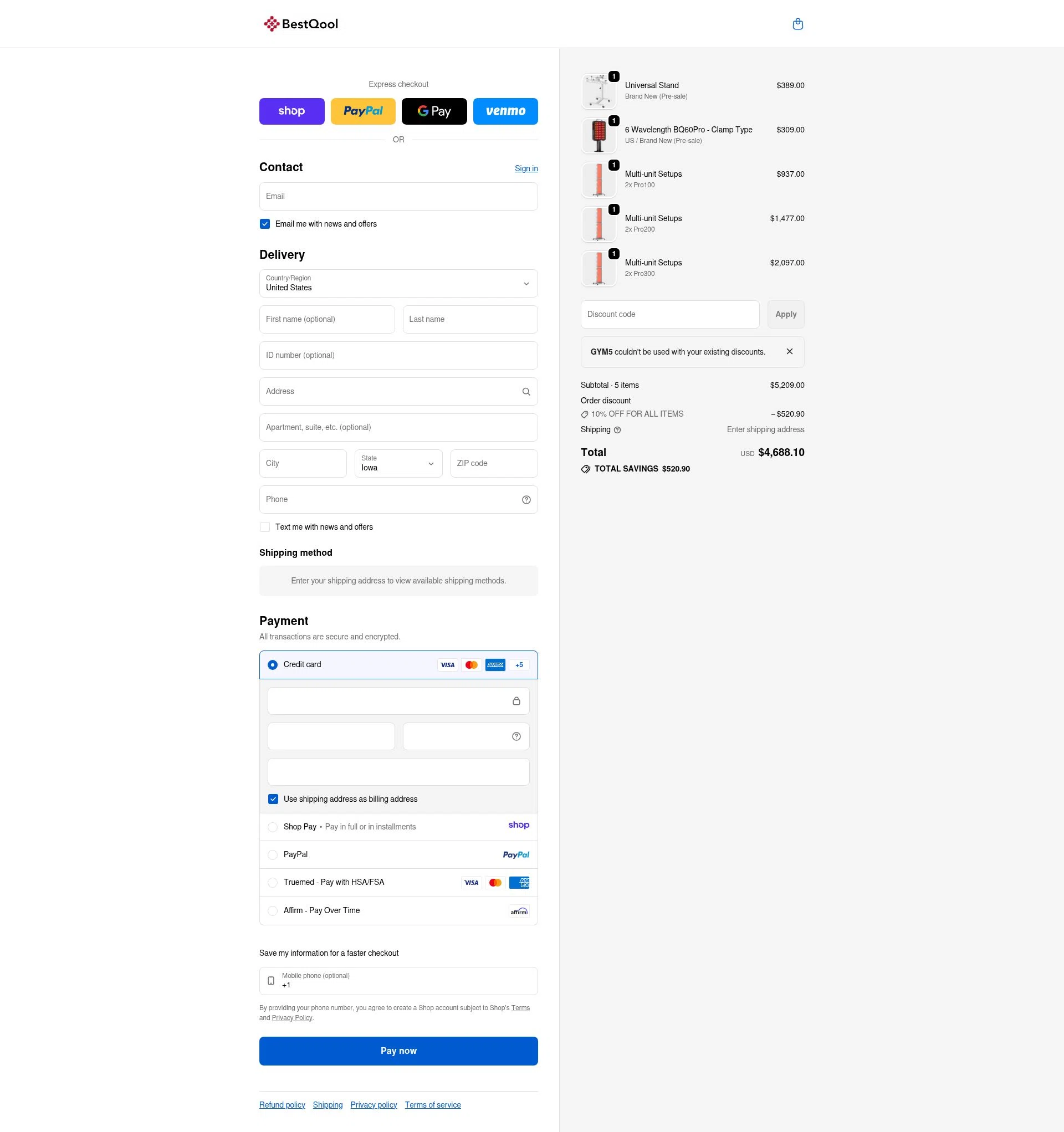
Task: Click the help icon in the Phone field
Action: pyautogui.click(x=525, y=499)
